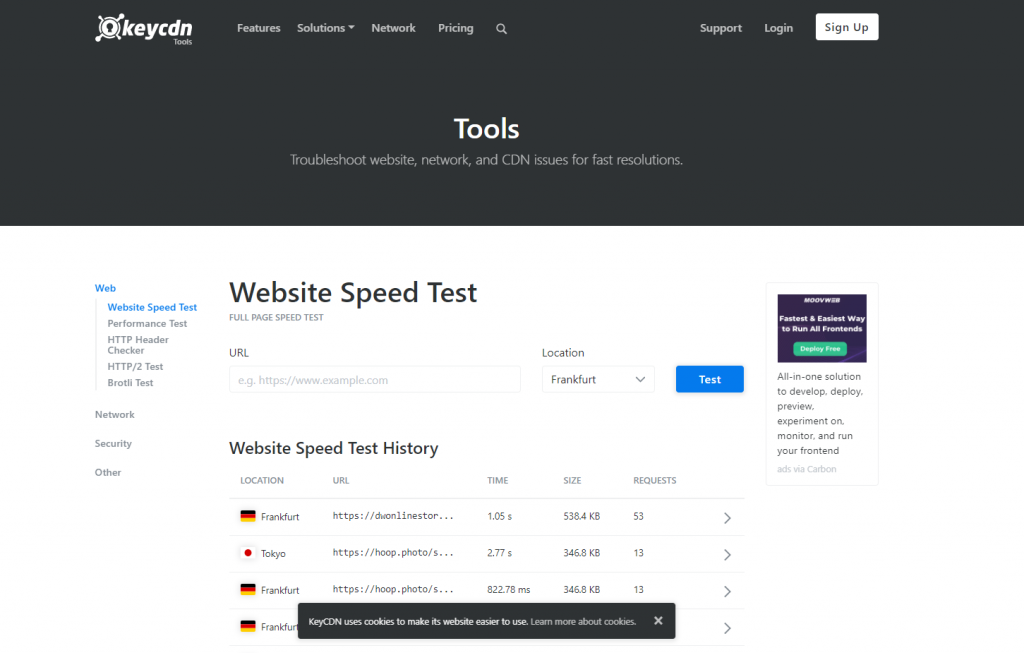Open the Location dropdown showing Frankfurt

click(x=597, y=379)
